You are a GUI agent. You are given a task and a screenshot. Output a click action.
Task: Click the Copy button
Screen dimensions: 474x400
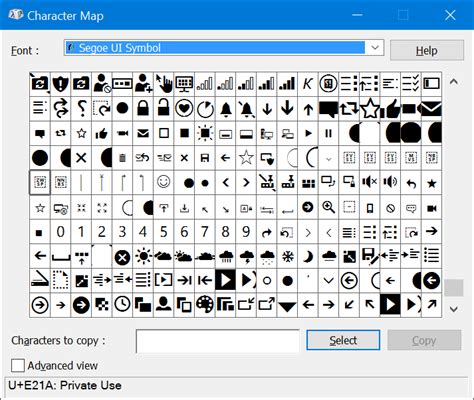424,340
